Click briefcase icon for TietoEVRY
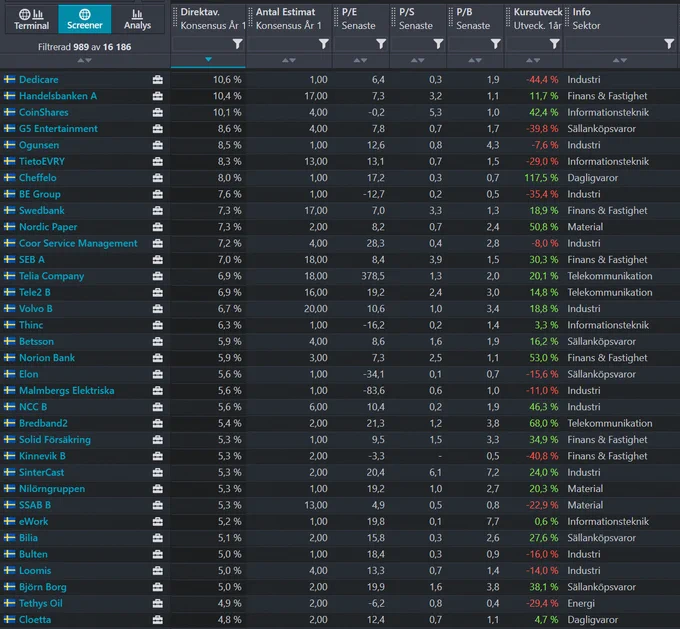This screenshot has width=680, height=629. [x=158, y=161]
